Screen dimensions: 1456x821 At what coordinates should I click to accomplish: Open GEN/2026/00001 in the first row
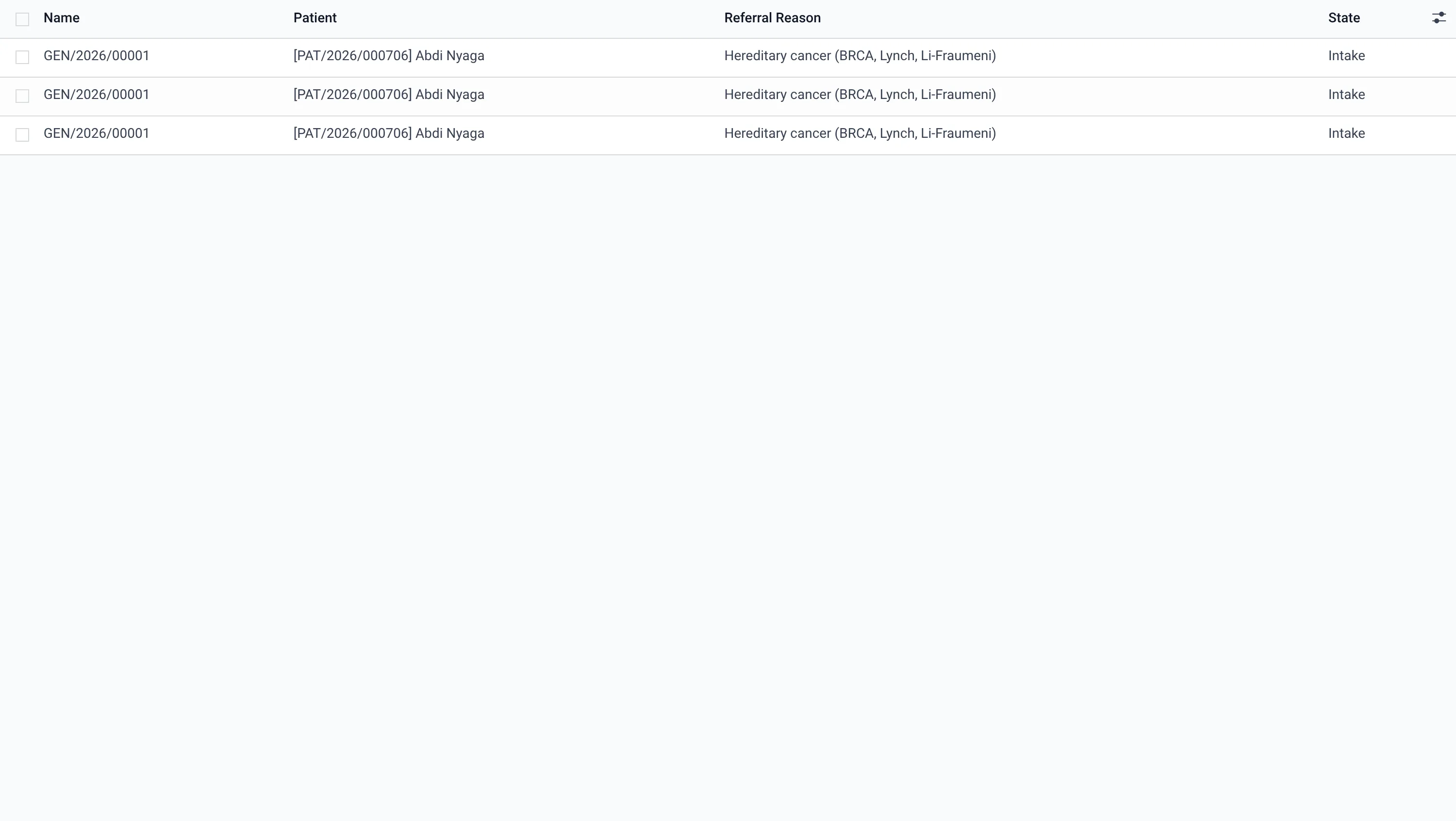point(97,56)
